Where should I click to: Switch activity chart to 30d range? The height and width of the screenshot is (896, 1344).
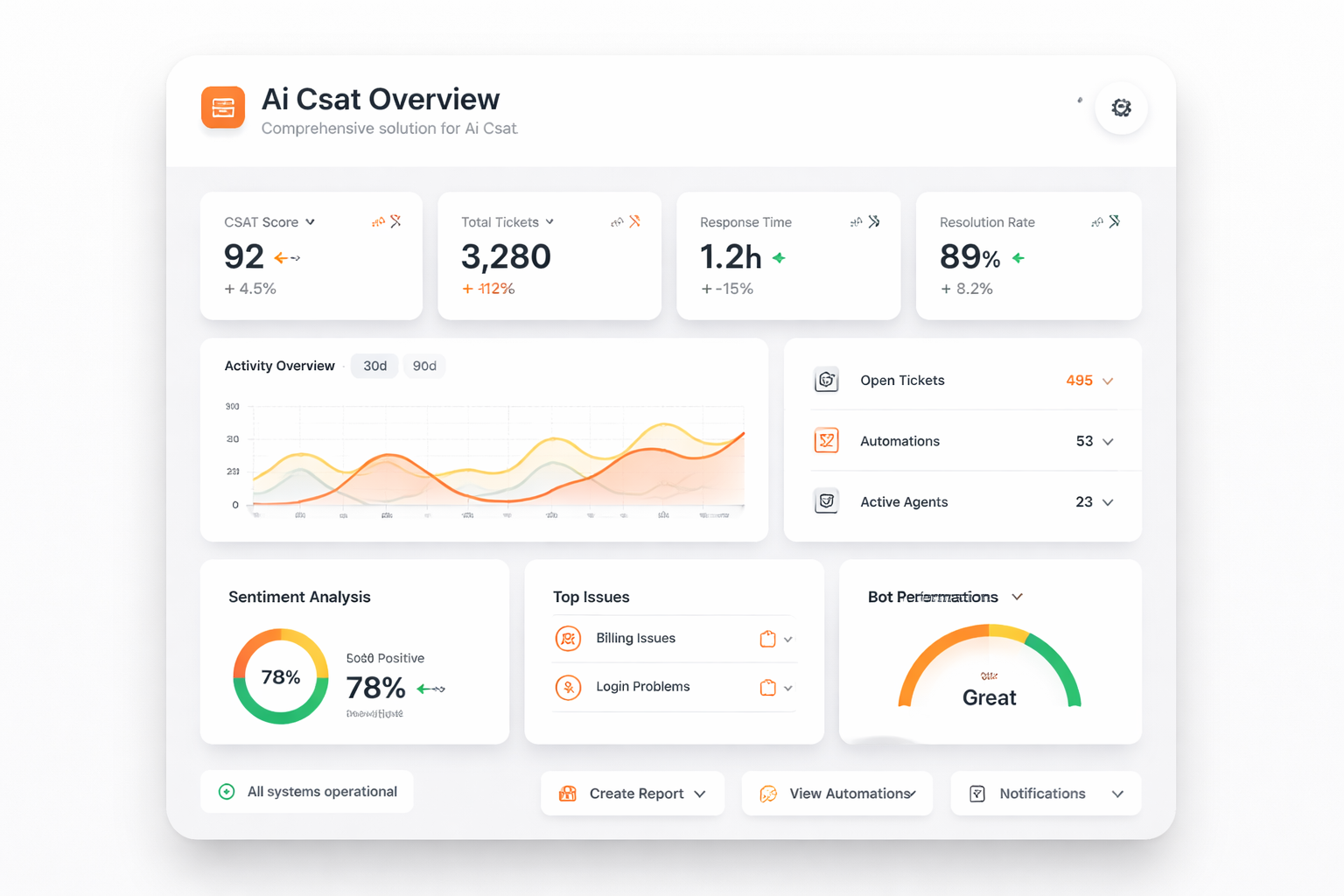point(374,366)
